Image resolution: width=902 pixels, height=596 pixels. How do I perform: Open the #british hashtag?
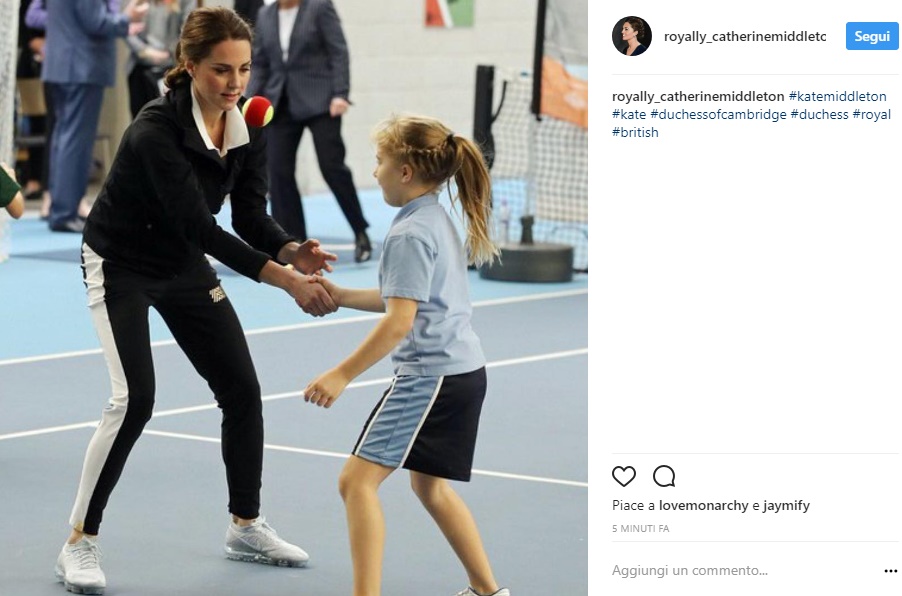(x=635, y=132)
